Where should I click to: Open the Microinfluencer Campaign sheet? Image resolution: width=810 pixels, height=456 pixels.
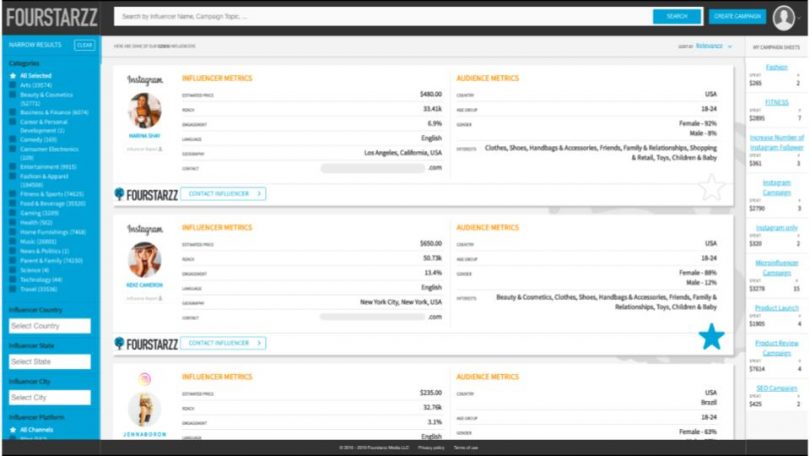click(776, 268)
